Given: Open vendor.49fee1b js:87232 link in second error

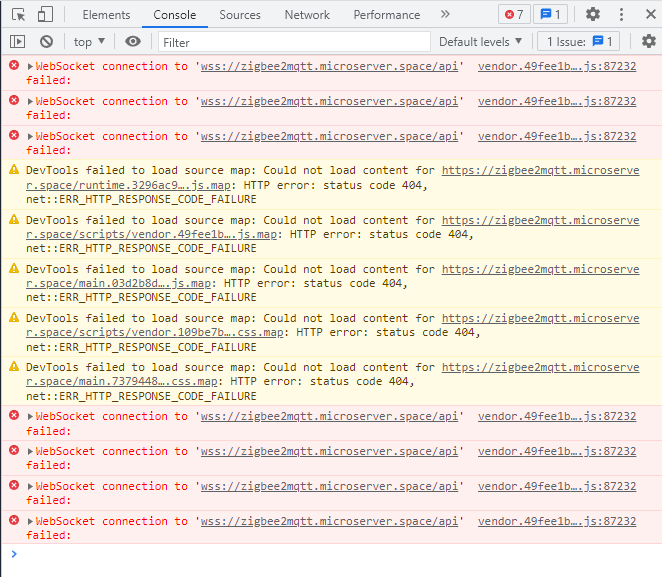Looking at the screenshot, I should 557,101.
